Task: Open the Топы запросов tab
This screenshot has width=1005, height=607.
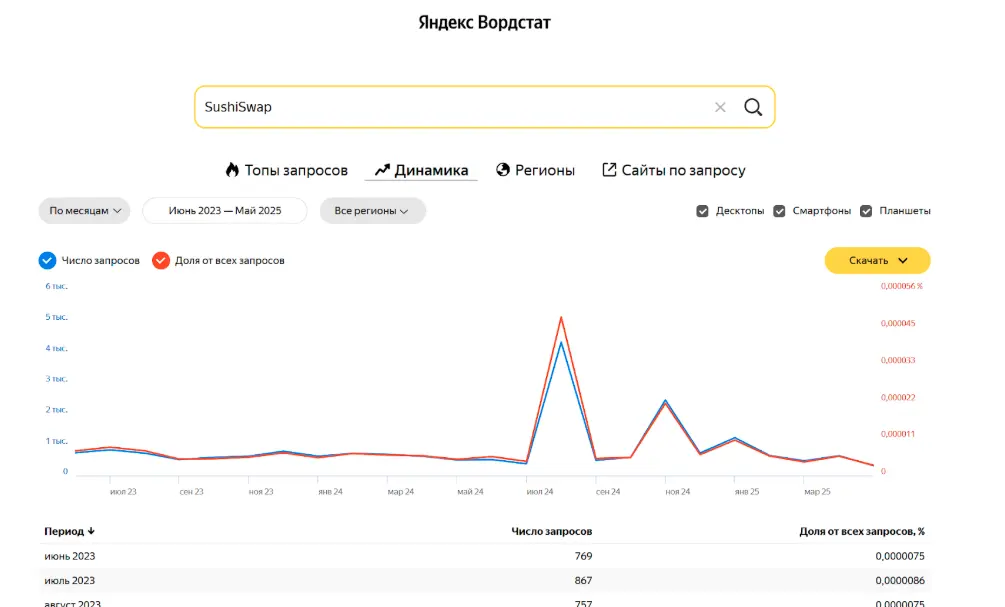Action: tap(287, 170)
